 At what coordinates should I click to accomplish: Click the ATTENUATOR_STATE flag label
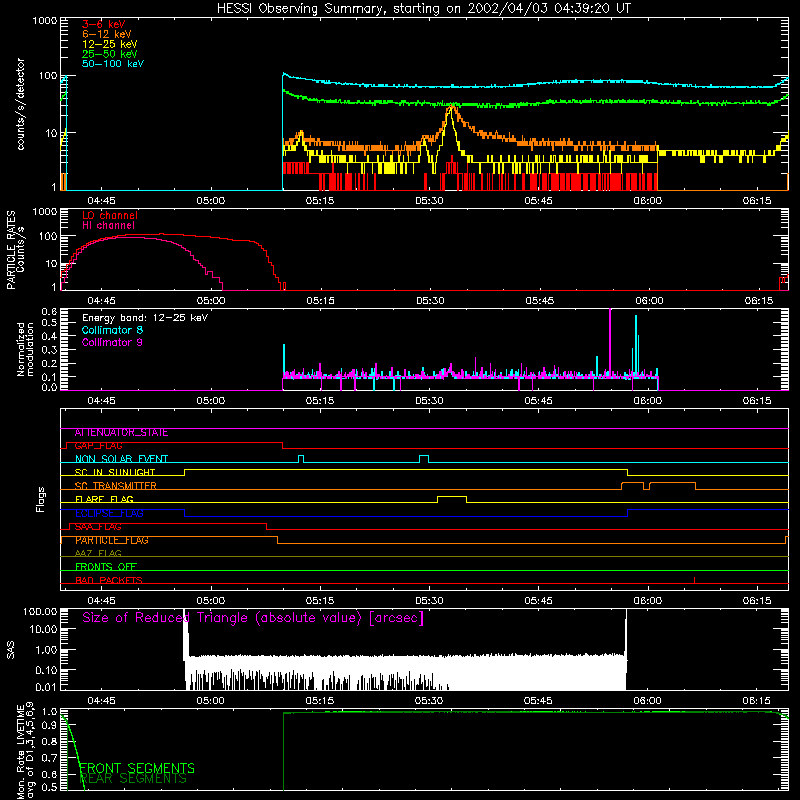pos(121,433)
